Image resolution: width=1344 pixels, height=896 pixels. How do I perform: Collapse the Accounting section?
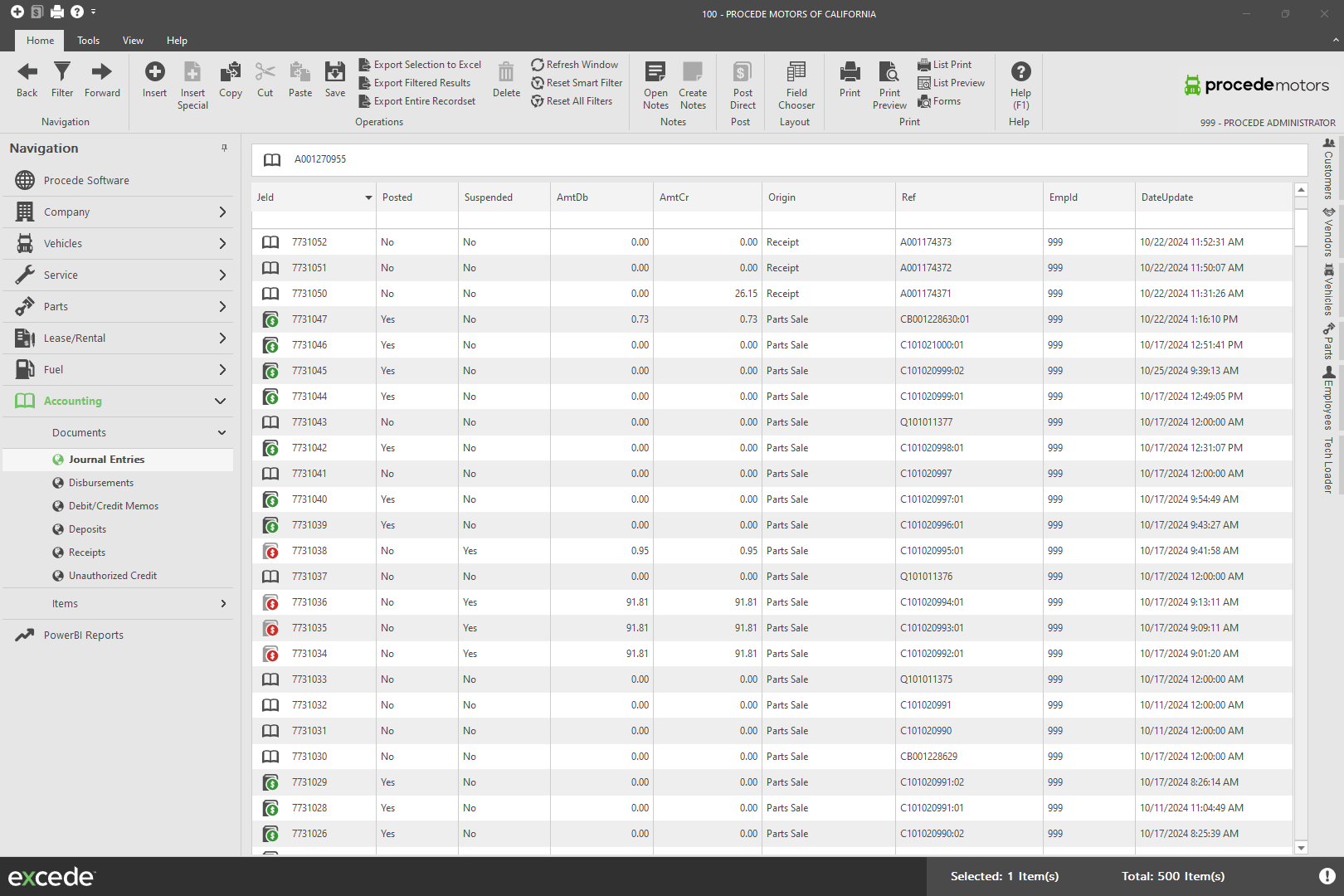(221, 402)
